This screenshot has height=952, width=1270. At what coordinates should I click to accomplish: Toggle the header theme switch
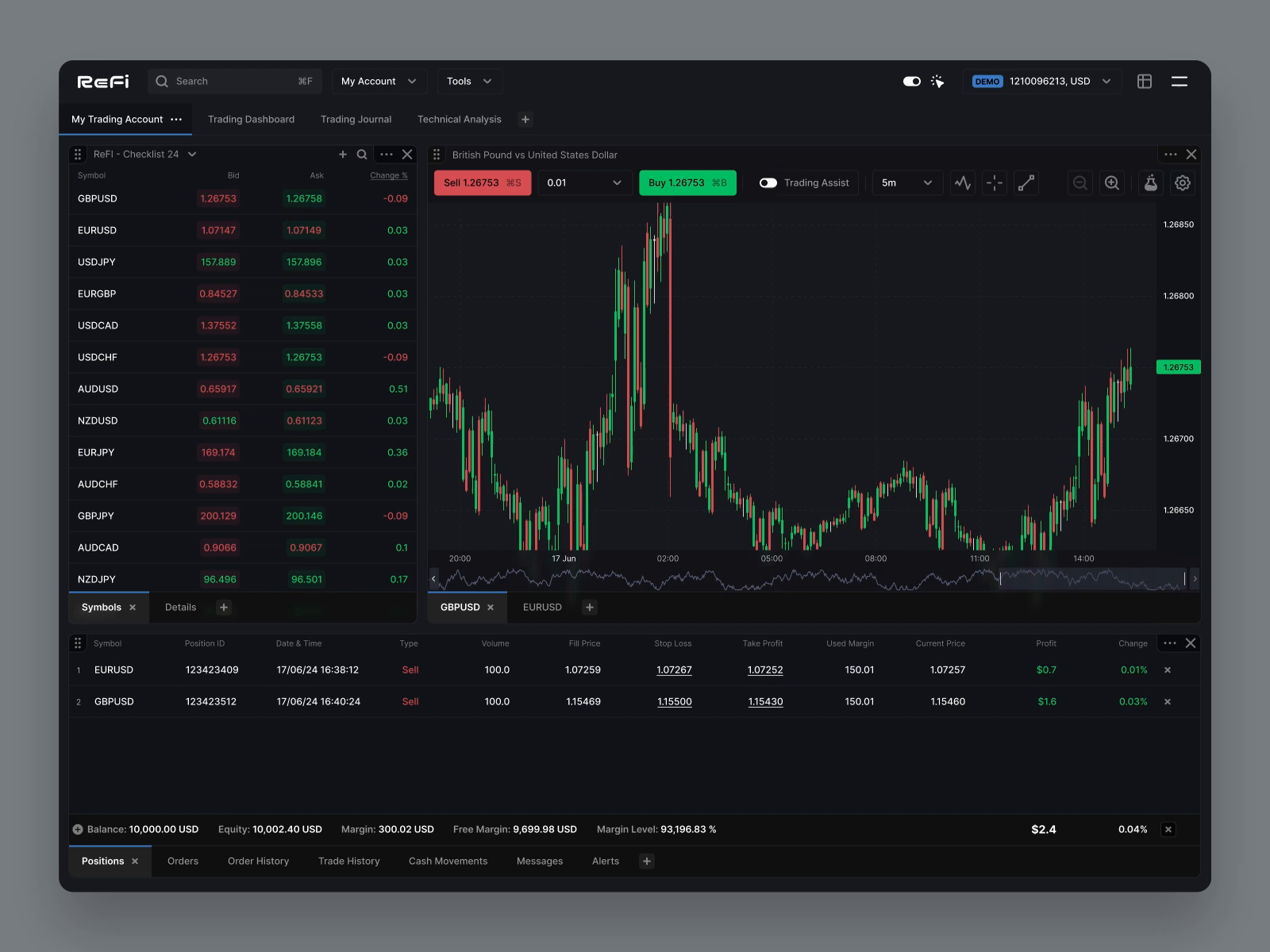(912, 81)
